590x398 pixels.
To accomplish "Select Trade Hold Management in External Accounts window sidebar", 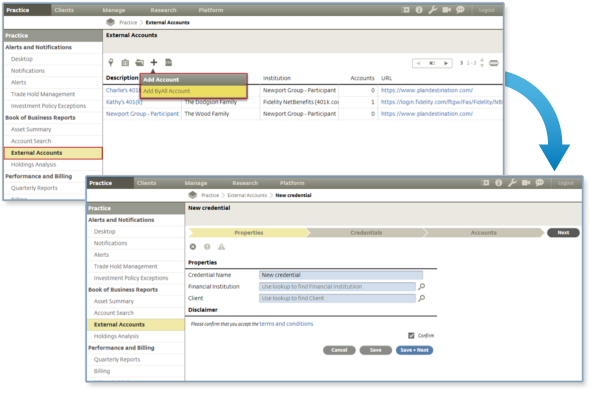I will click(x=43, y=94).
